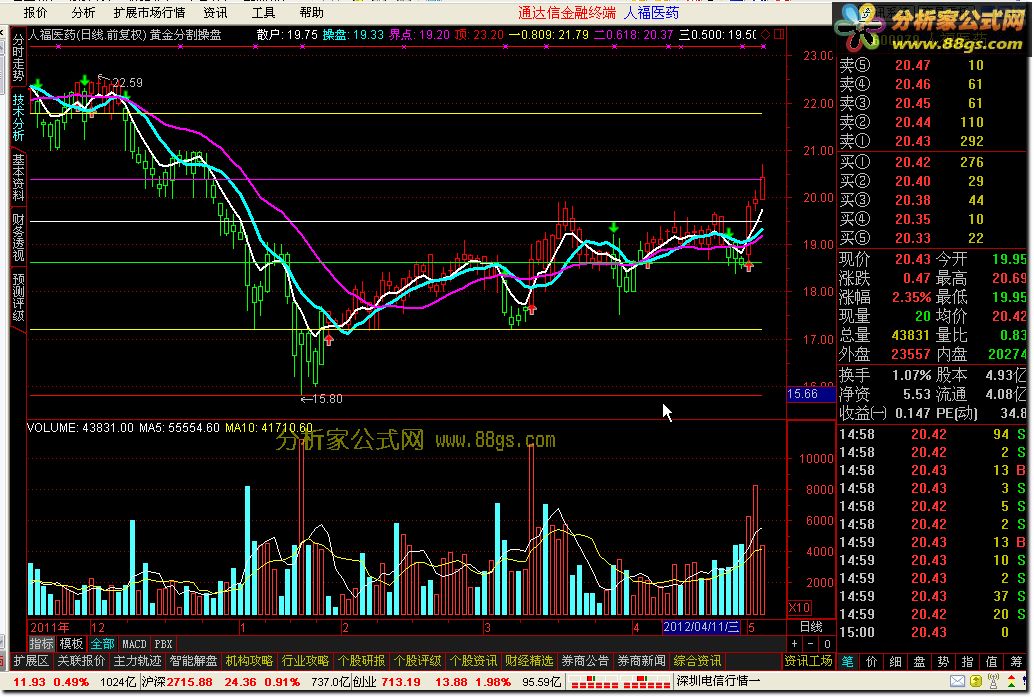Open the 资讯 menu
Viewport: 1034px width, 697px height.
point(215,13)
